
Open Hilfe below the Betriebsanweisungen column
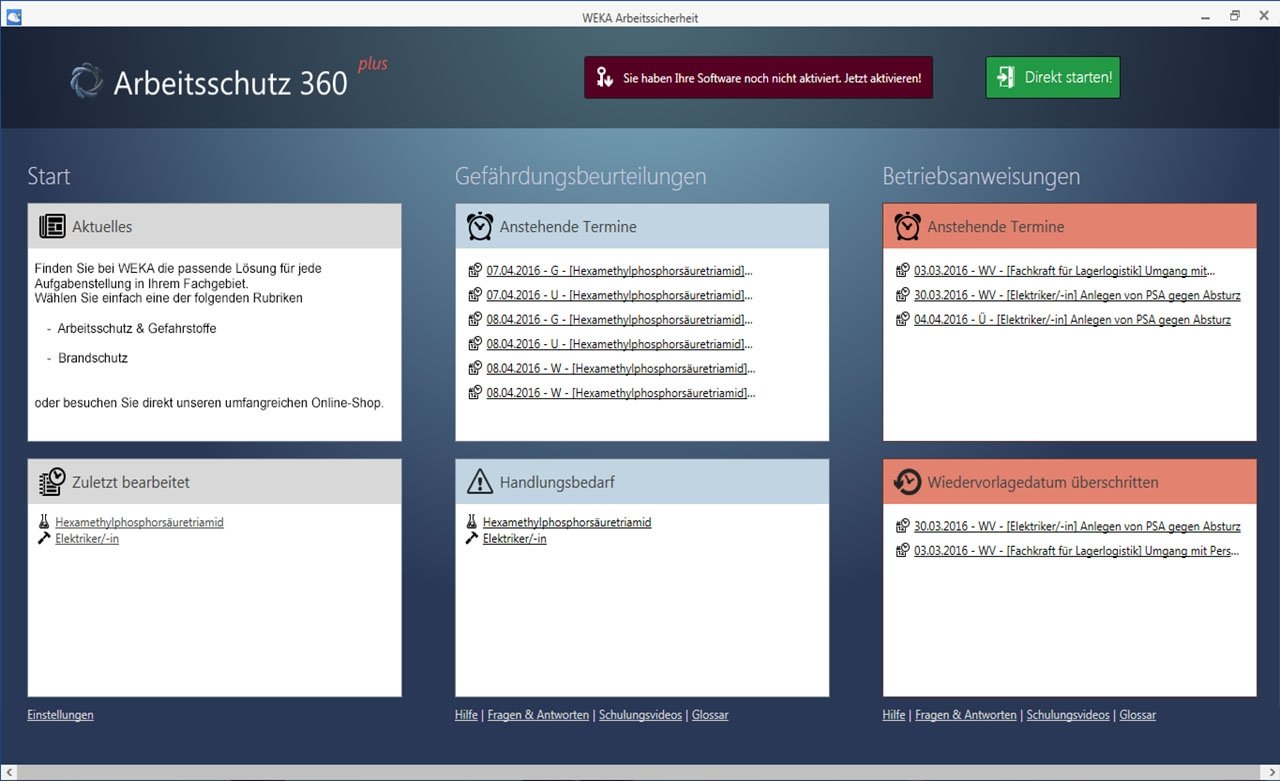(894, 715)
